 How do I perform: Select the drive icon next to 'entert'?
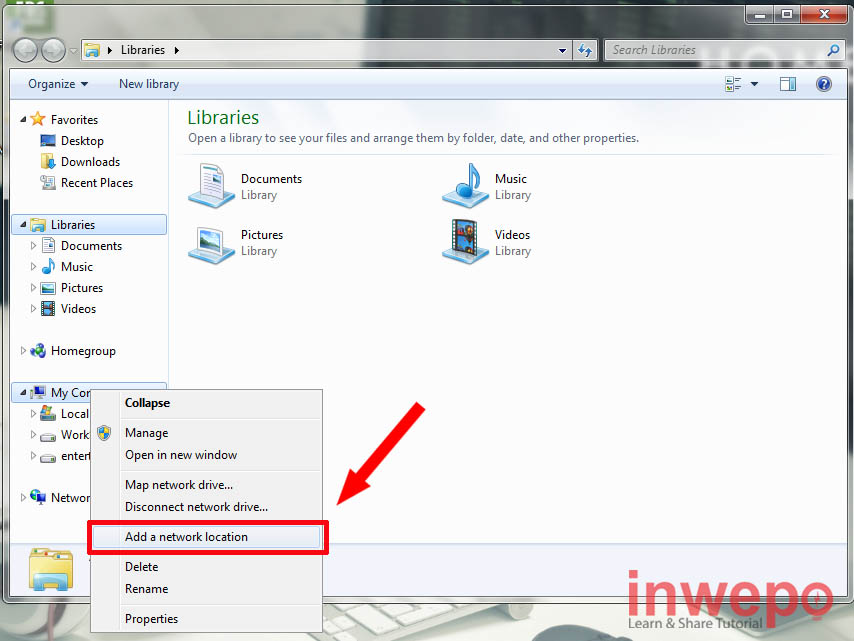coord(48,457)
